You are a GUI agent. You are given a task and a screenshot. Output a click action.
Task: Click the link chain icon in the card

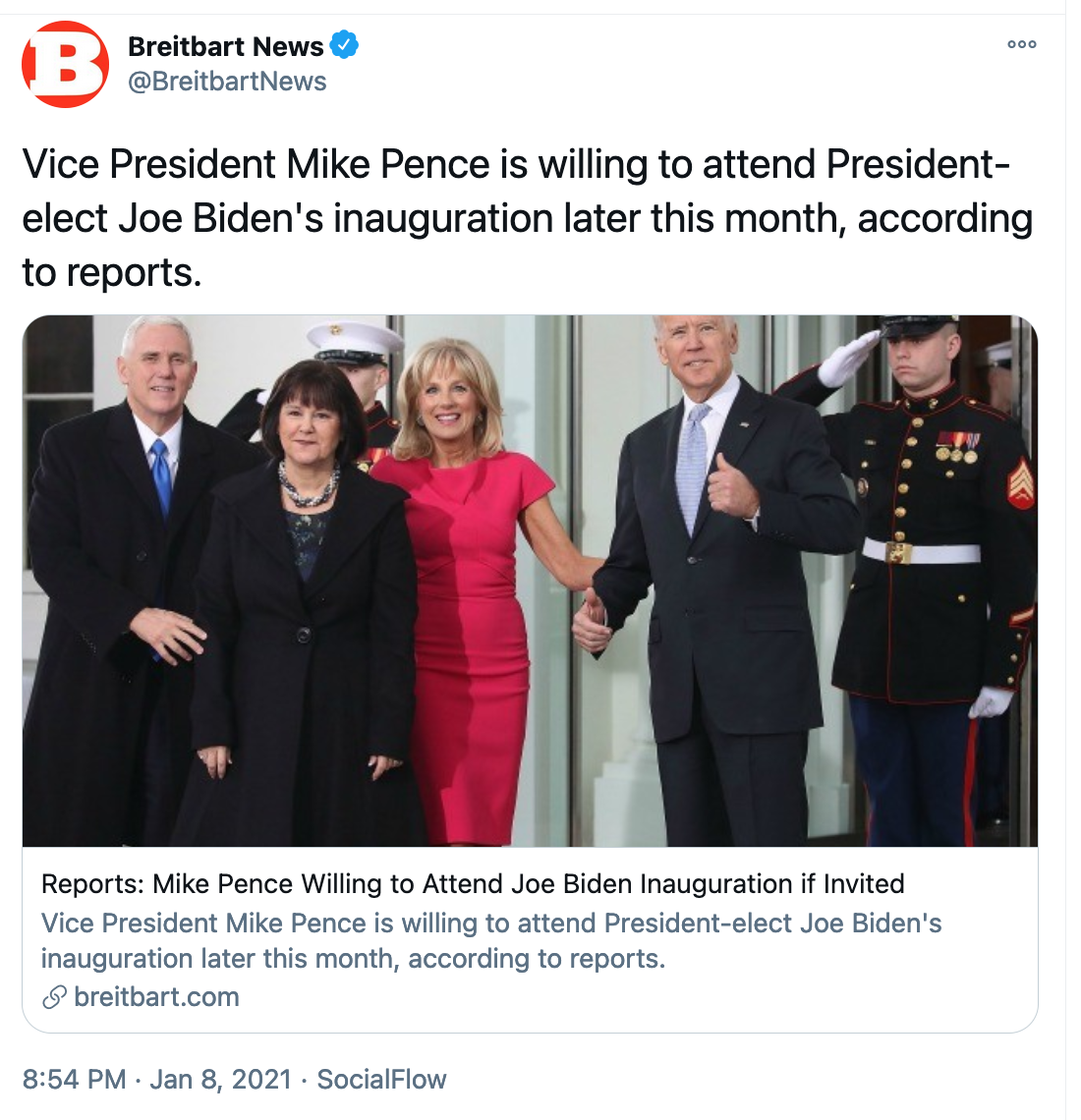(54, 997)
